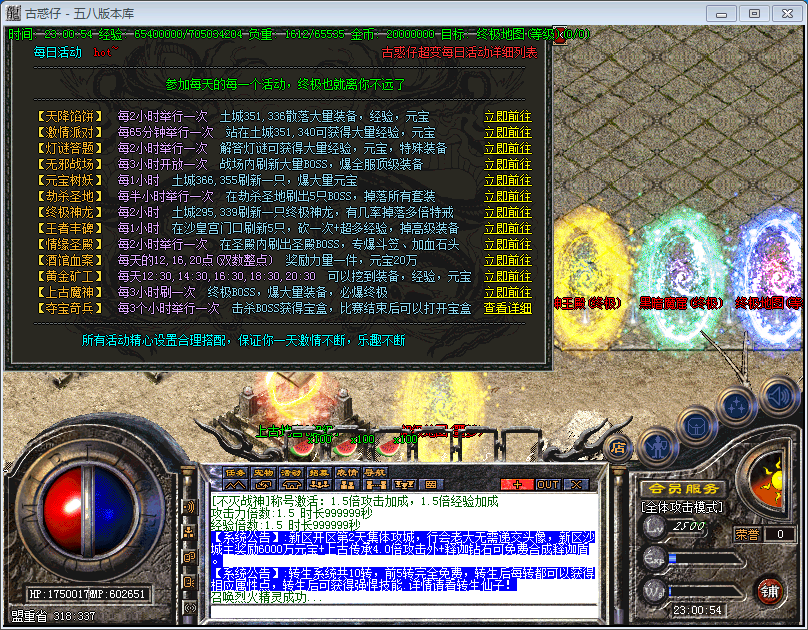
Task: Click the weight progress bar beside Wgt
Action: pos(705,592)
